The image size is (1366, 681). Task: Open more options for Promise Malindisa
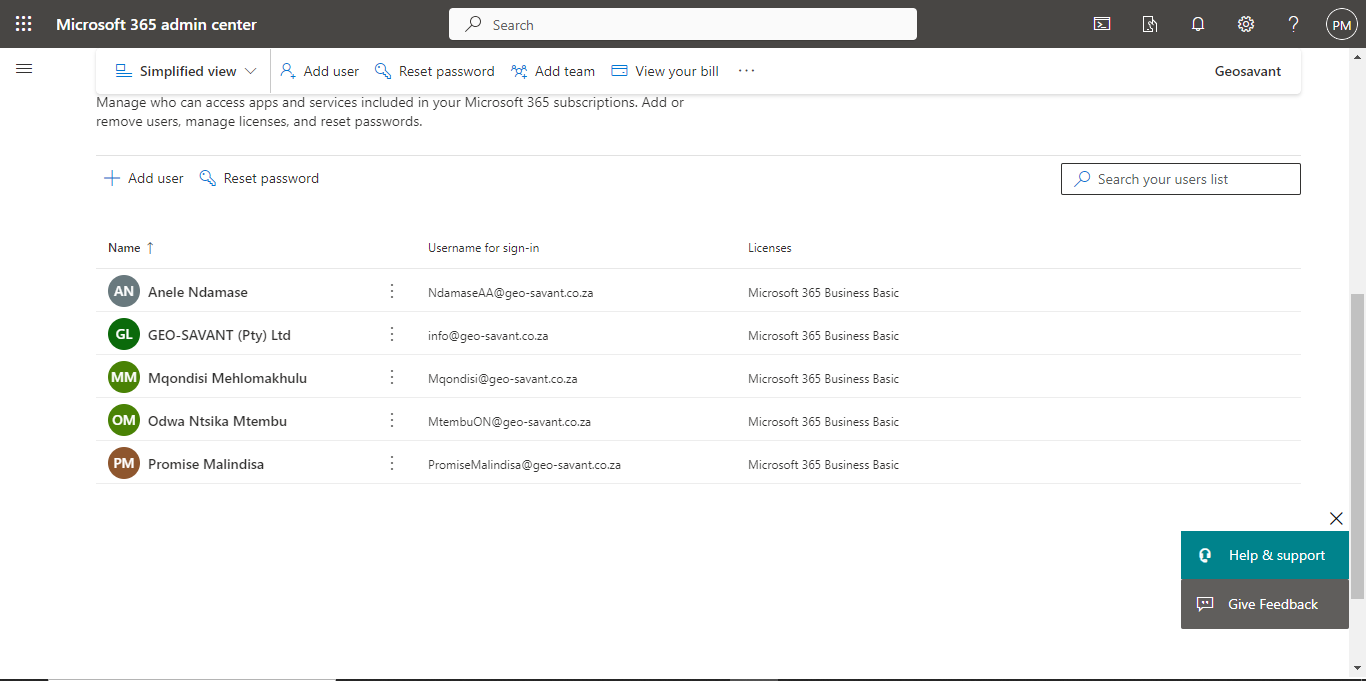[x=392, y=463]
